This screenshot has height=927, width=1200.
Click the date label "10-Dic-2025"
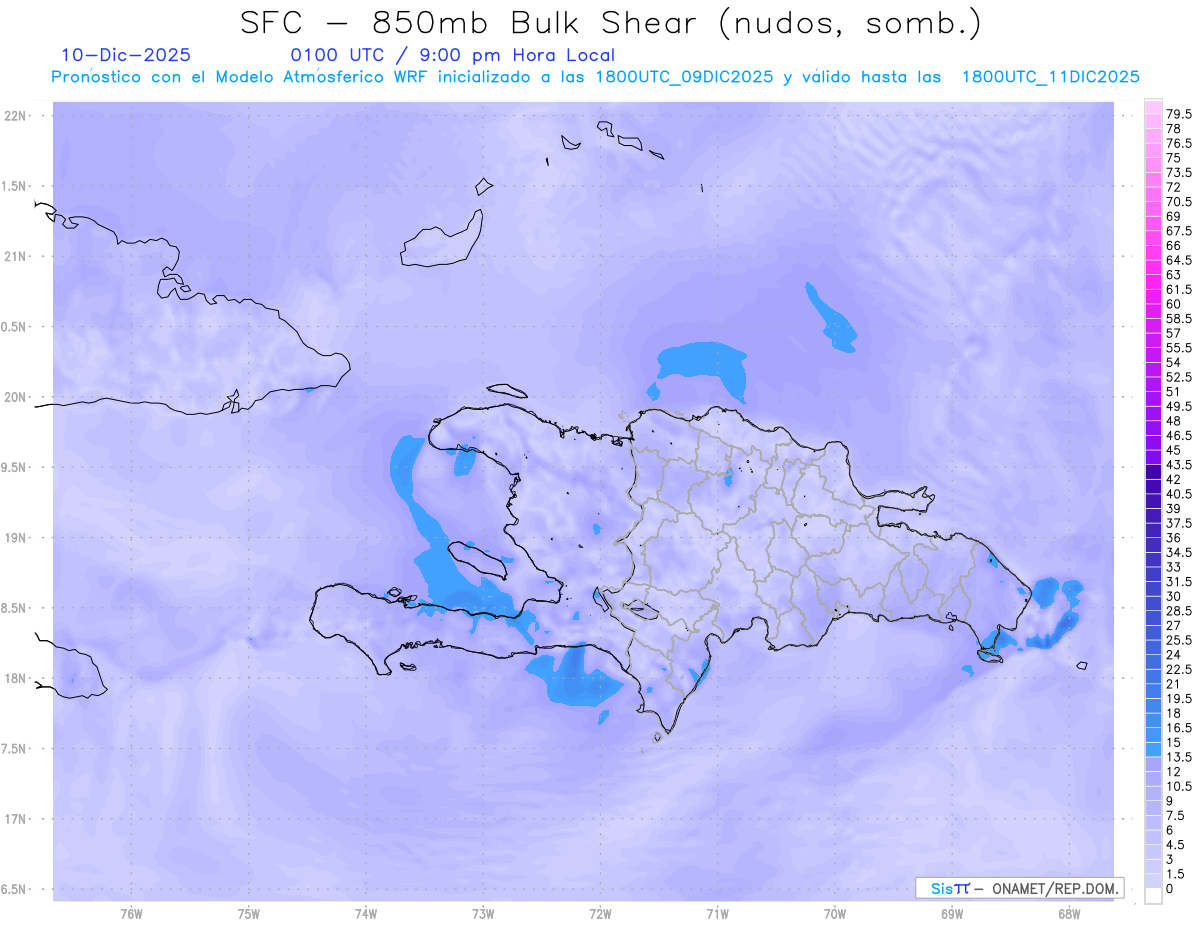pos(125,55)
